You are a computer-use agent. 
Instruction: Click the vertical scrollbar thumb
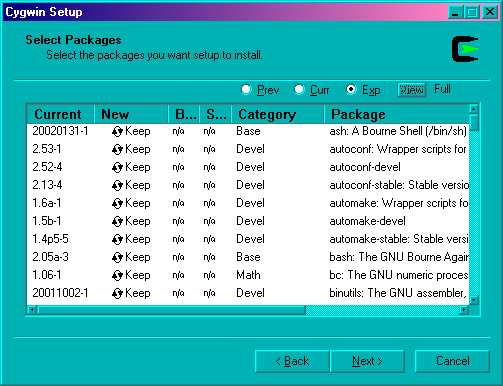[474, 122]
